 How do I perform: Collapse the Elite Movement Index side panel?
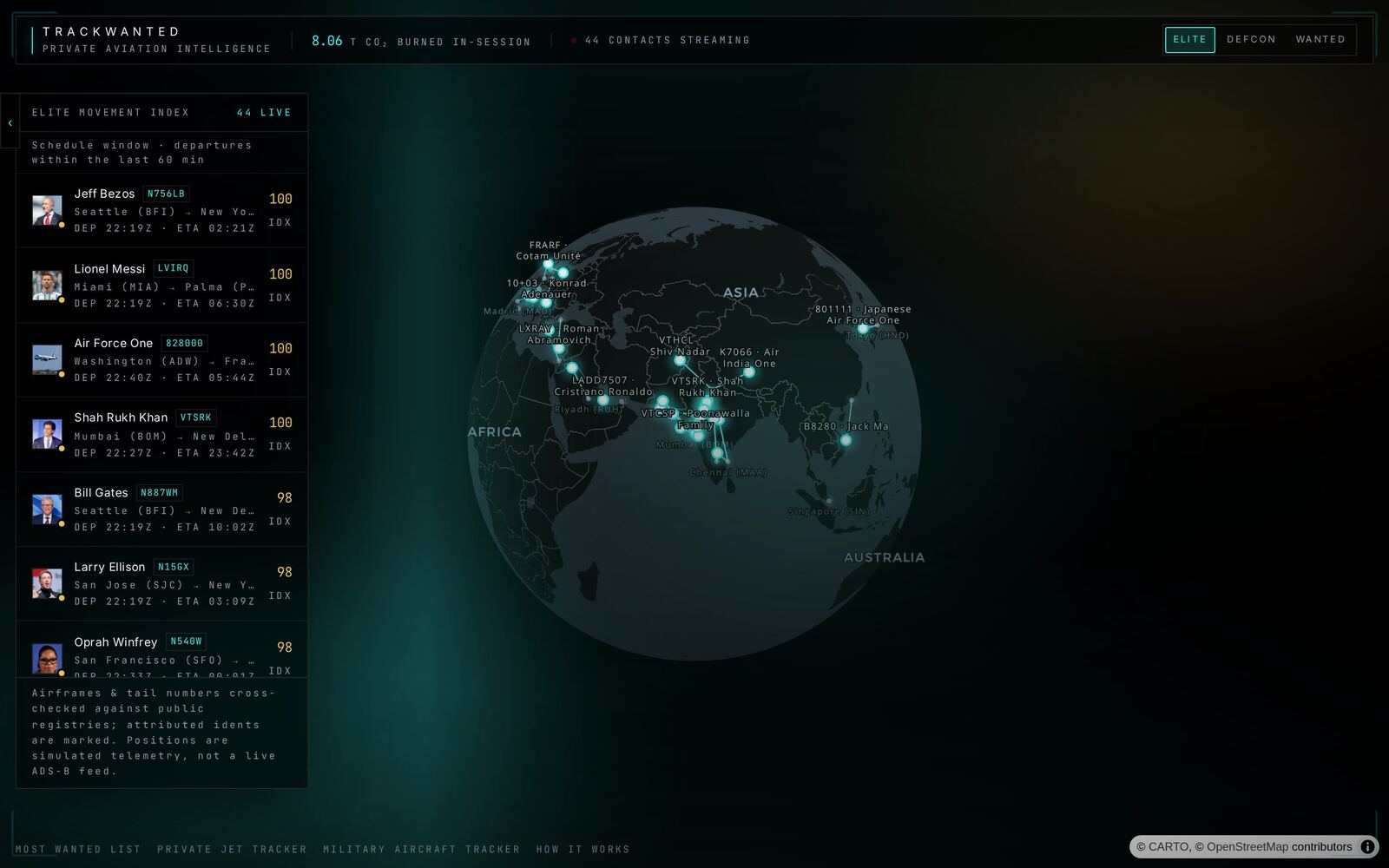(10, 122)
